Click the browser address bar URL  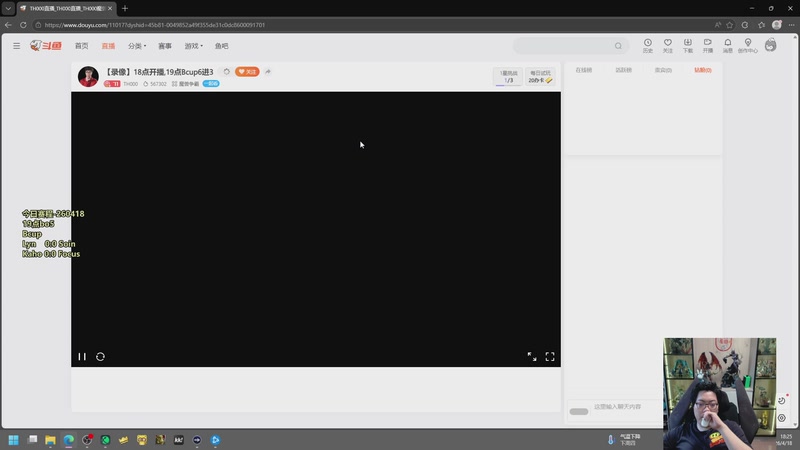(x=155, y=24)
